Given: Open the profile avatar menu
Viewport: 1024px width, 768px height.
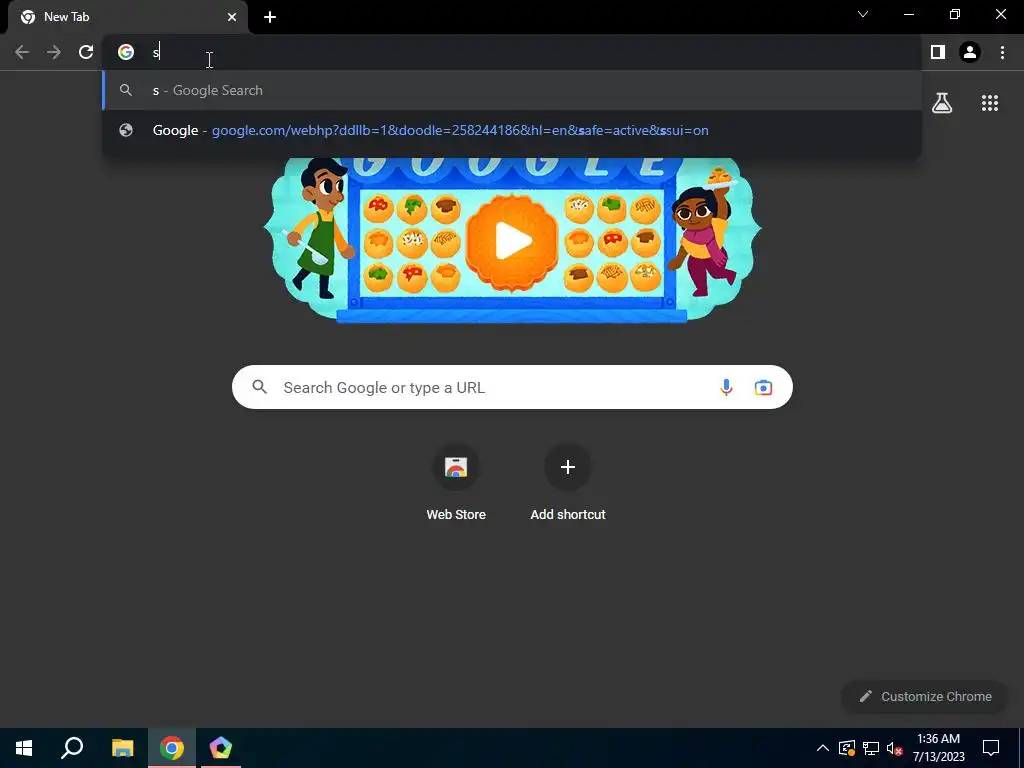Looking at the screenshot, I should (970, 52).
